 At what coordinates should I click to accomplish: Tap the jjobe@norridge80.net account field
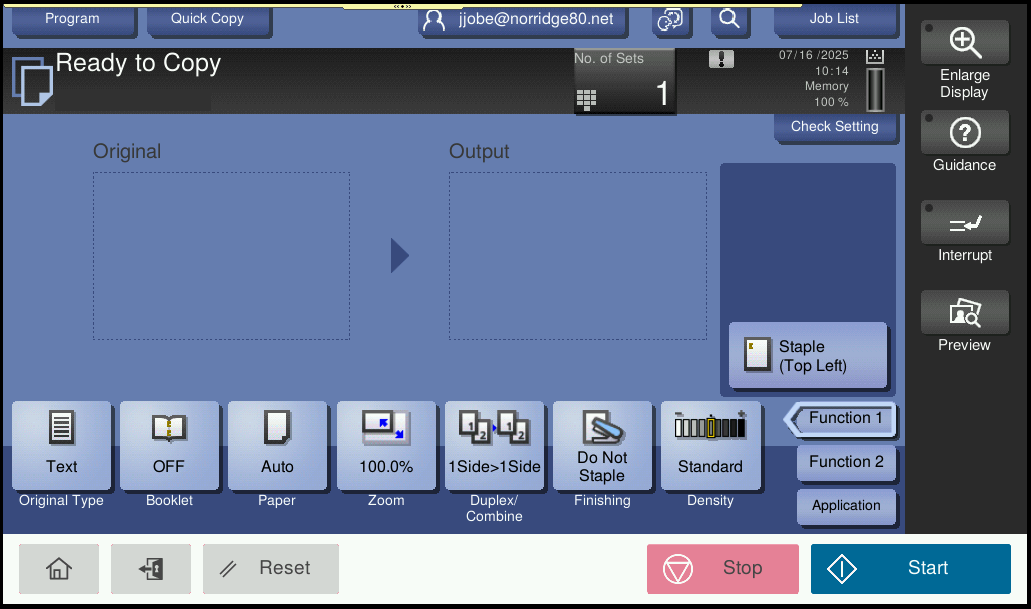point(523,21)
